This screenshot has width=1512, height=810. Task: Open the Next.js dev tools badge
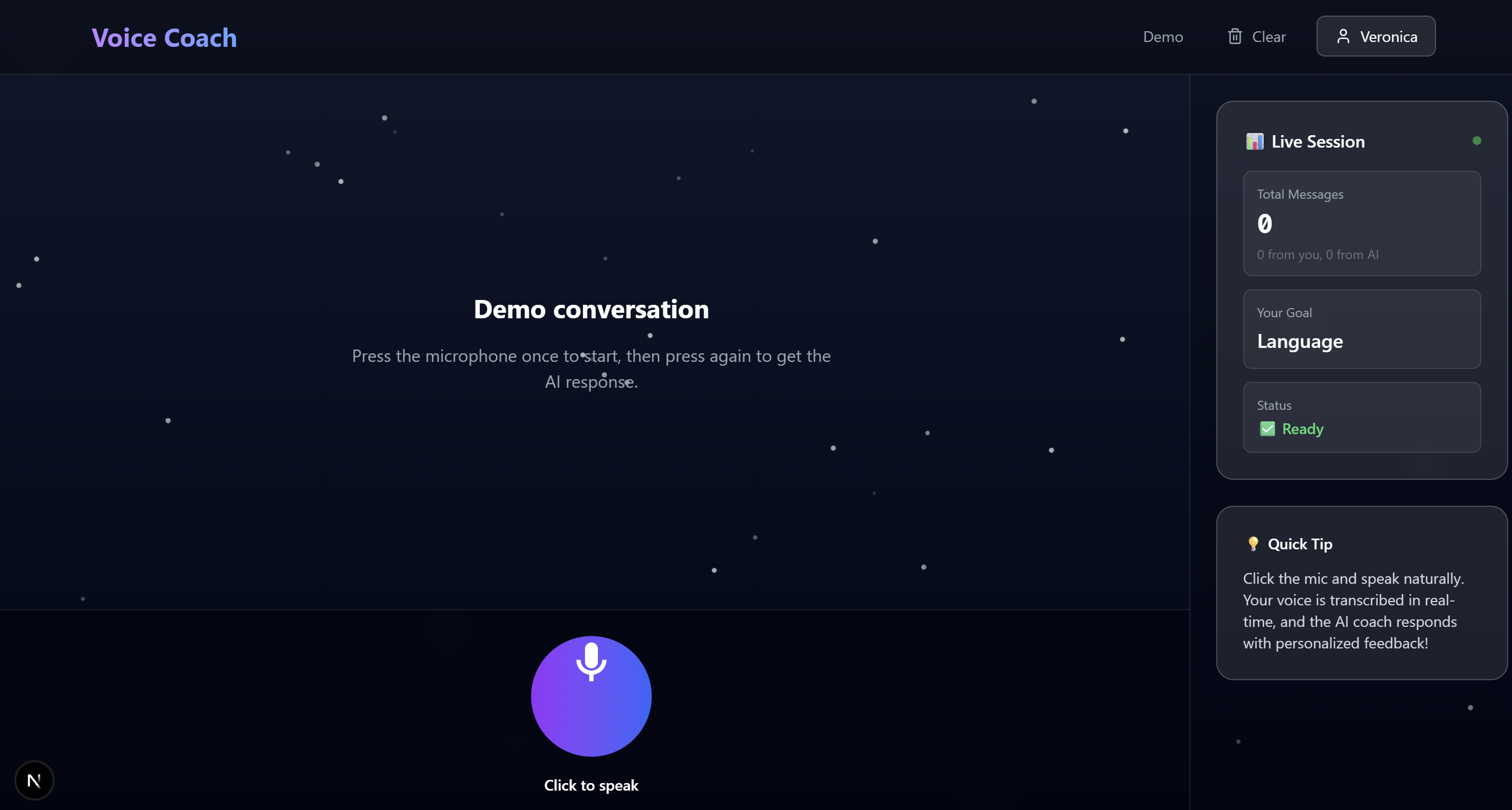click(x=34, y=780)
